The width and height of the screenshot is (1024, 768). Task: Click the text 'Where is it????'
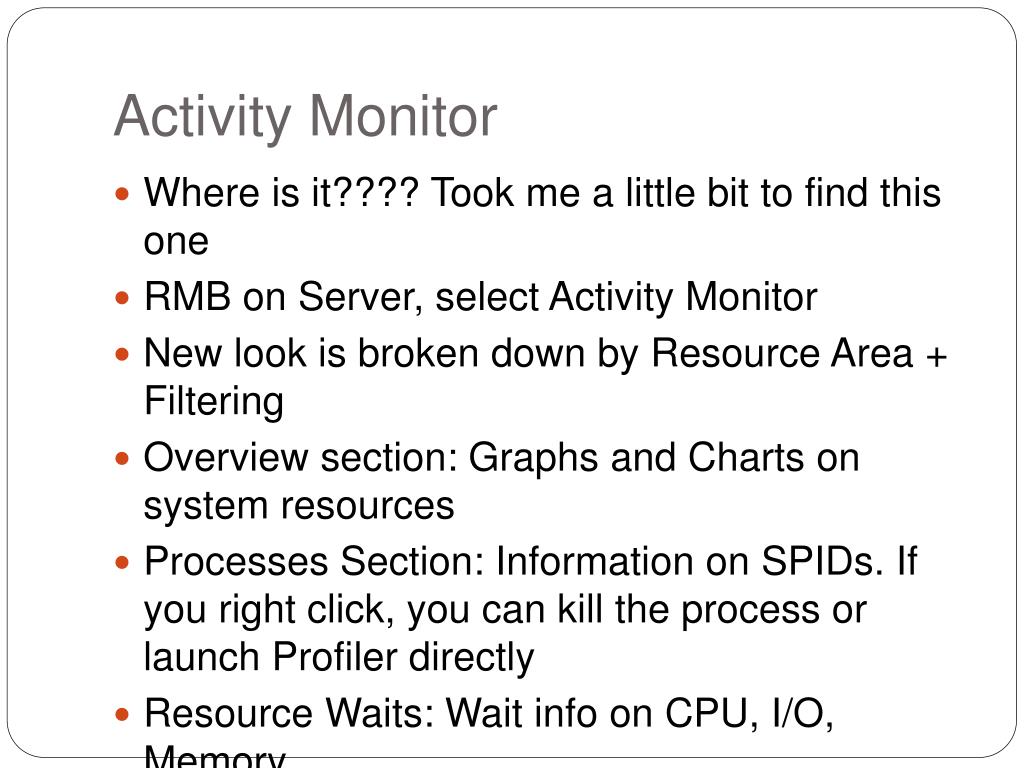[x=281, y=193]
